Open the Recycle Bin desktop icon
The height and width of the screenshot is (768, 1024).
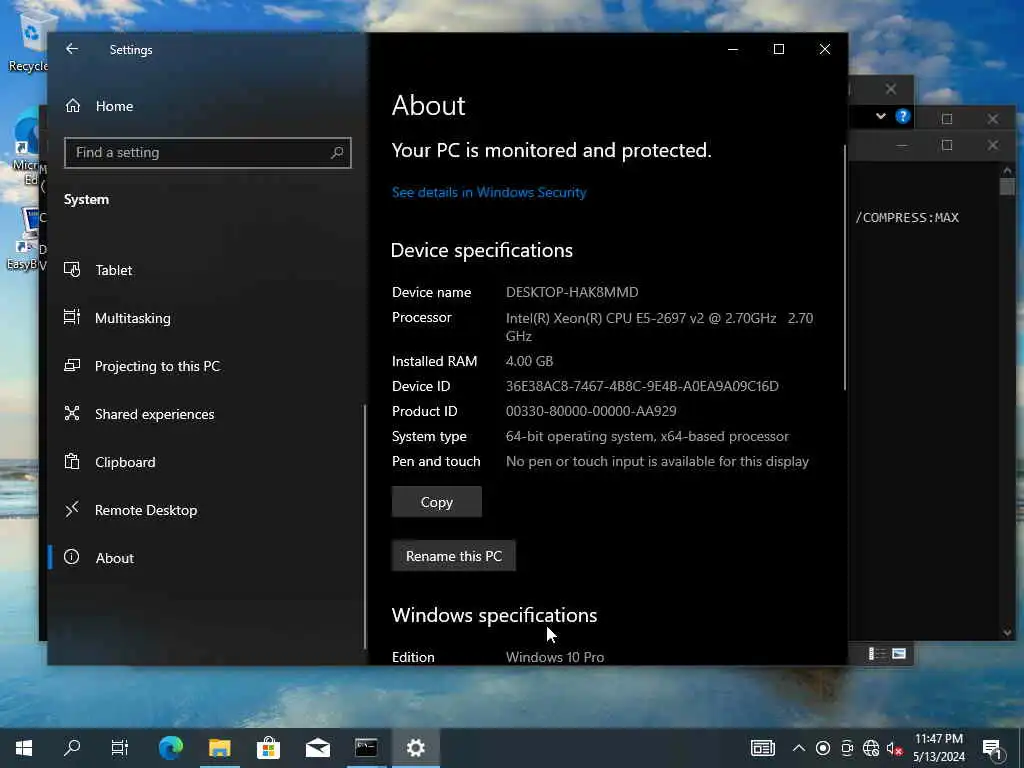29,40
